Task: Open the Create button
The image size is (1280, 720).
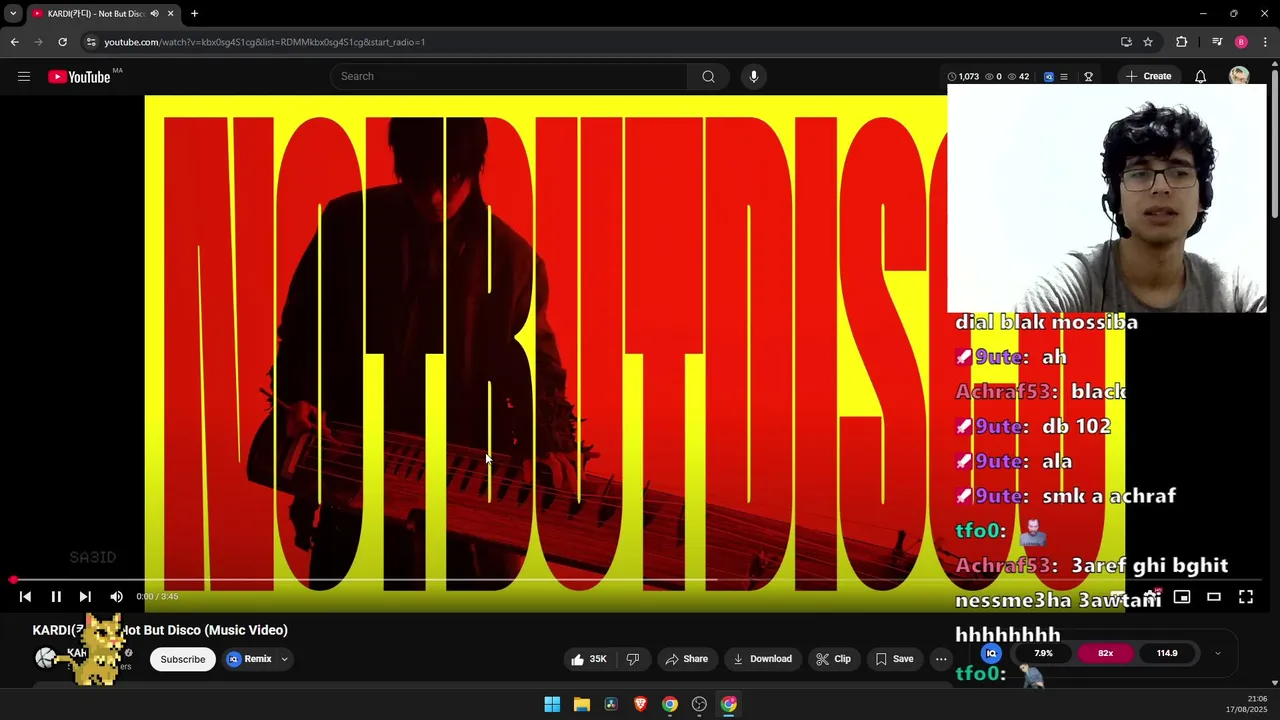Action: [x=1148, y=77]
